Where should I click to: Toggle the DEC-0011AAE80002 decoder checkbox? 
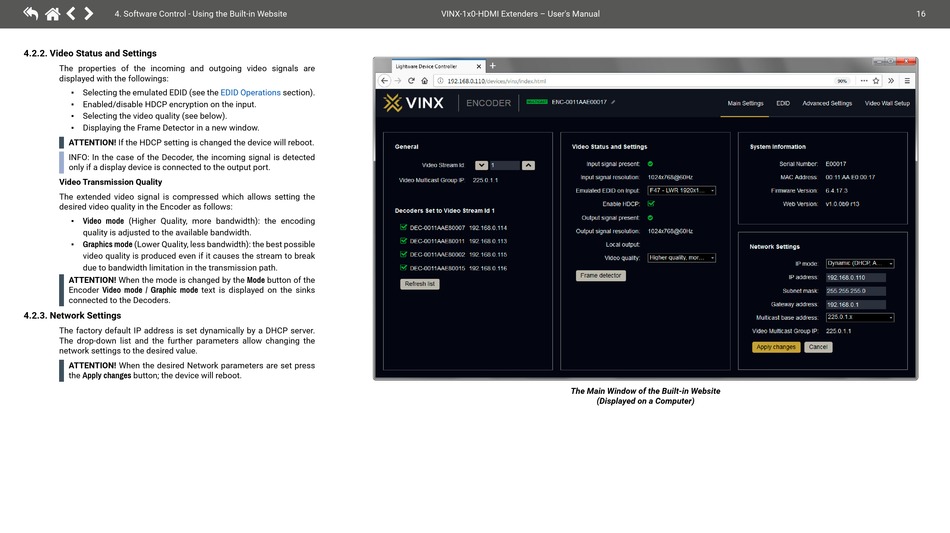tap(404, 254)
